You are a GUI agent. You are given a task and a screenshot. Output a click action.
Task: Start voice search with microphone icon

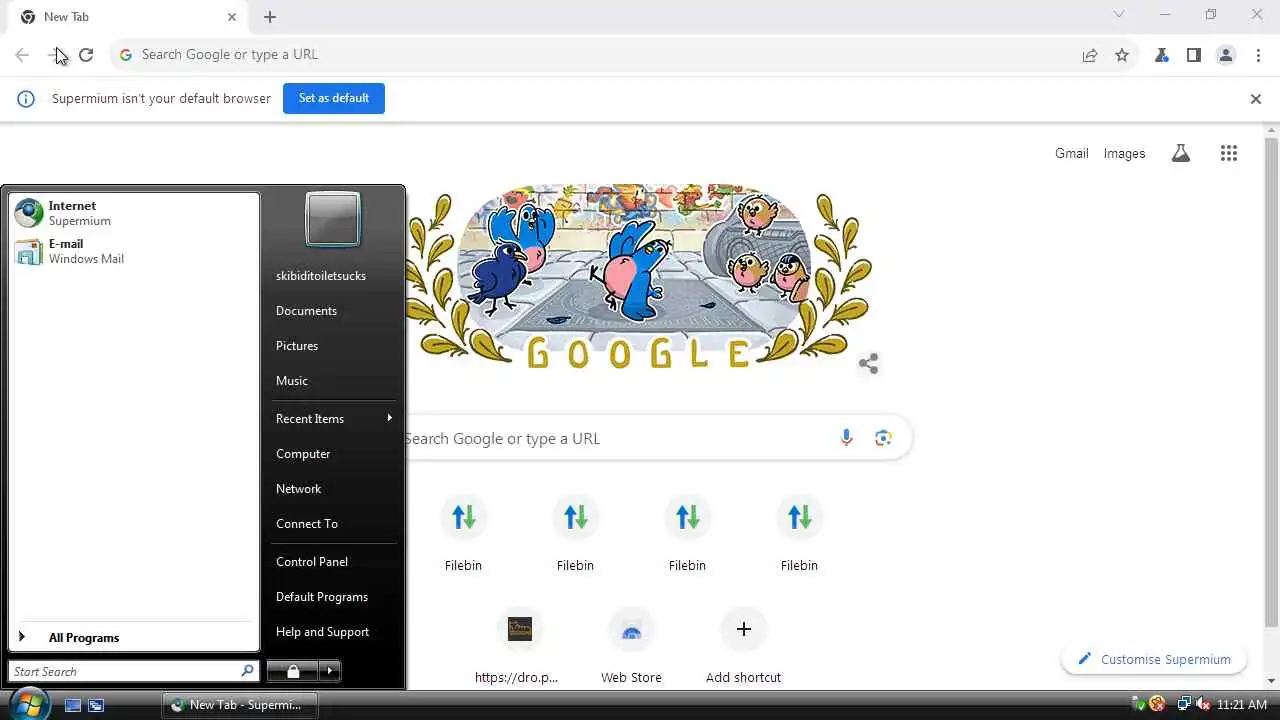846,438
